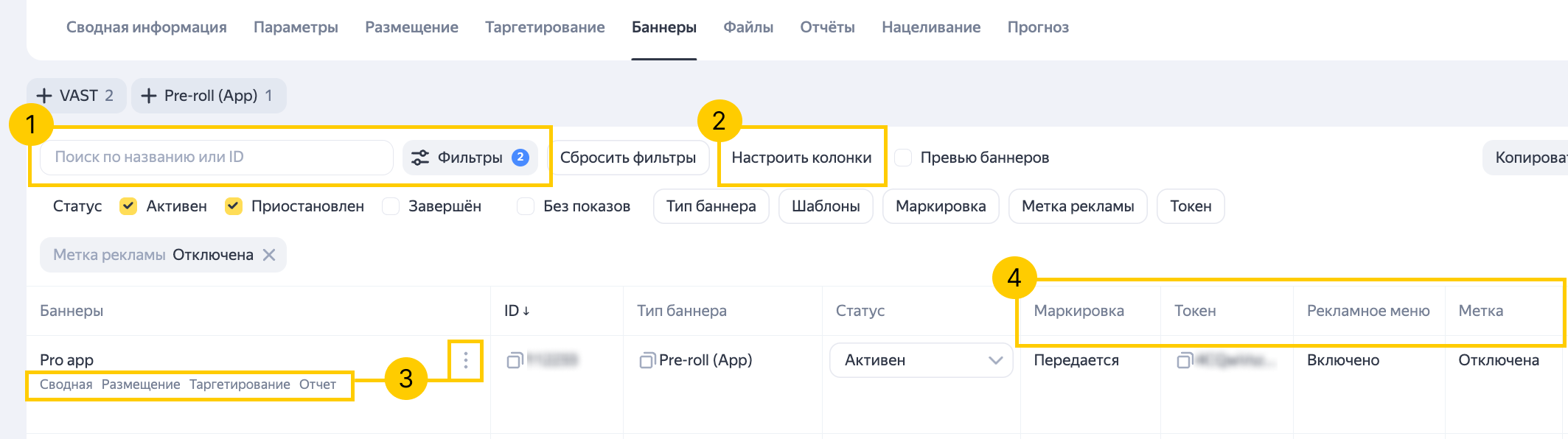Open the 'Размещение' link under Pro app
This screenshot has height=439, width=1568.
tap(141, 384)
